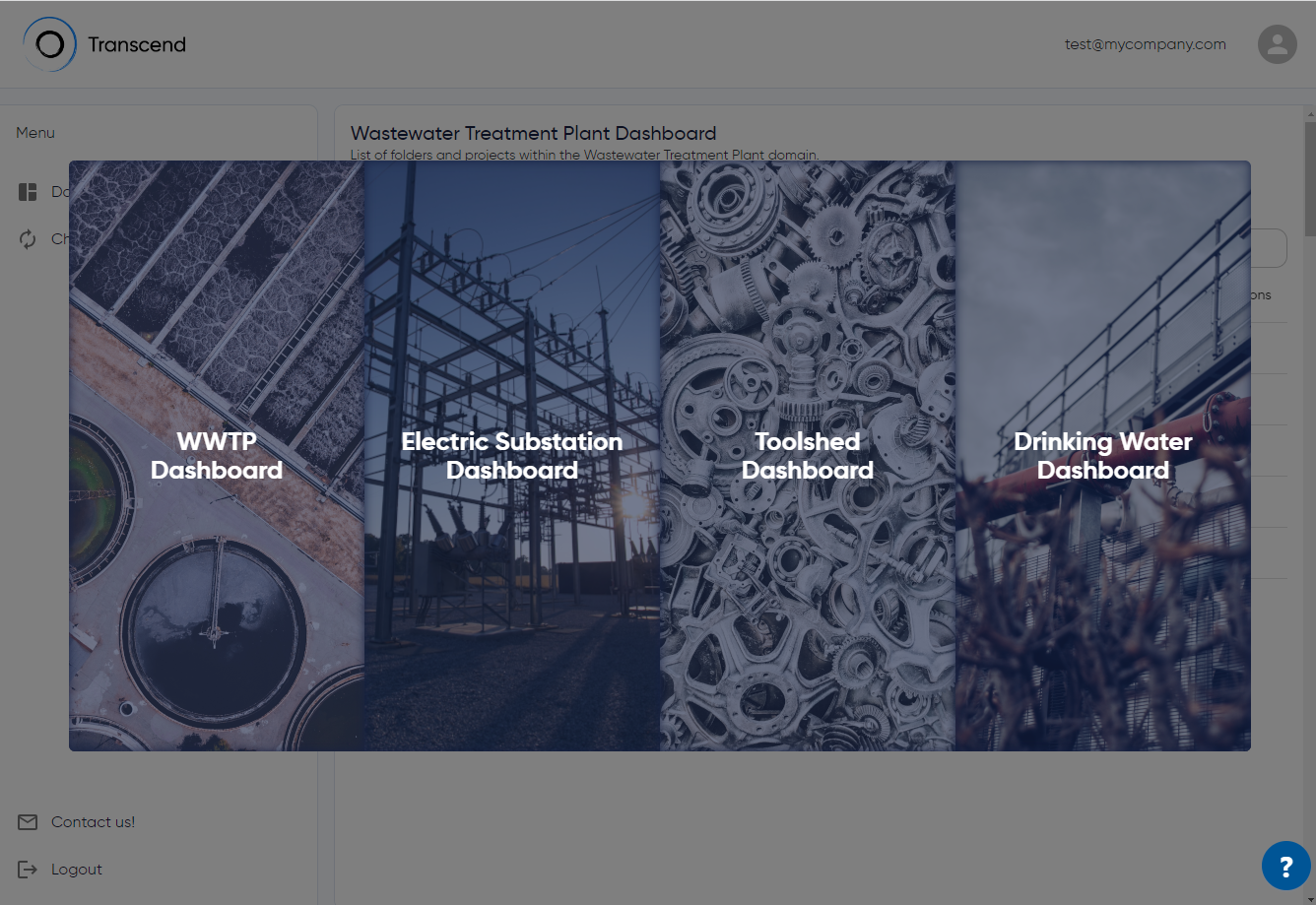The width and height of the screenshot is (1316, 905).
Task: Click the Transcend circular logo icon
Action: point(49,44)
